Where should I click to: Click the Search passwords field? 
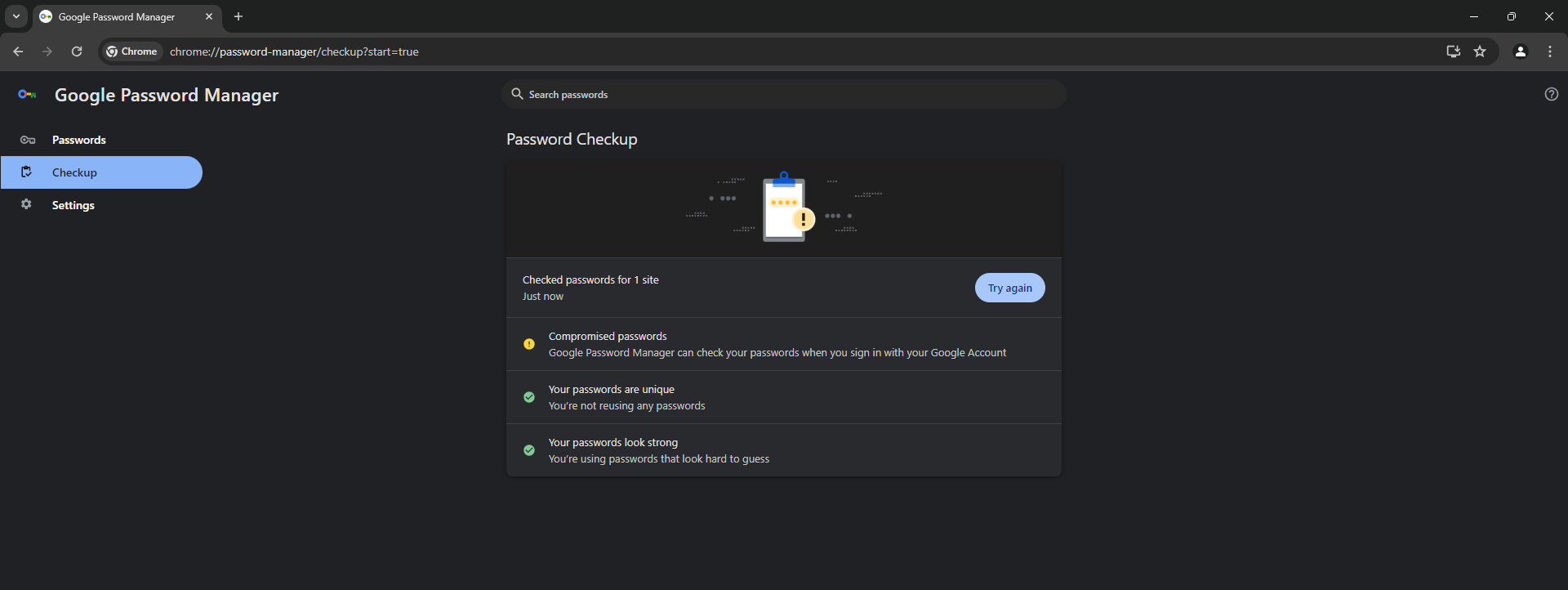(x=784, y=95)
